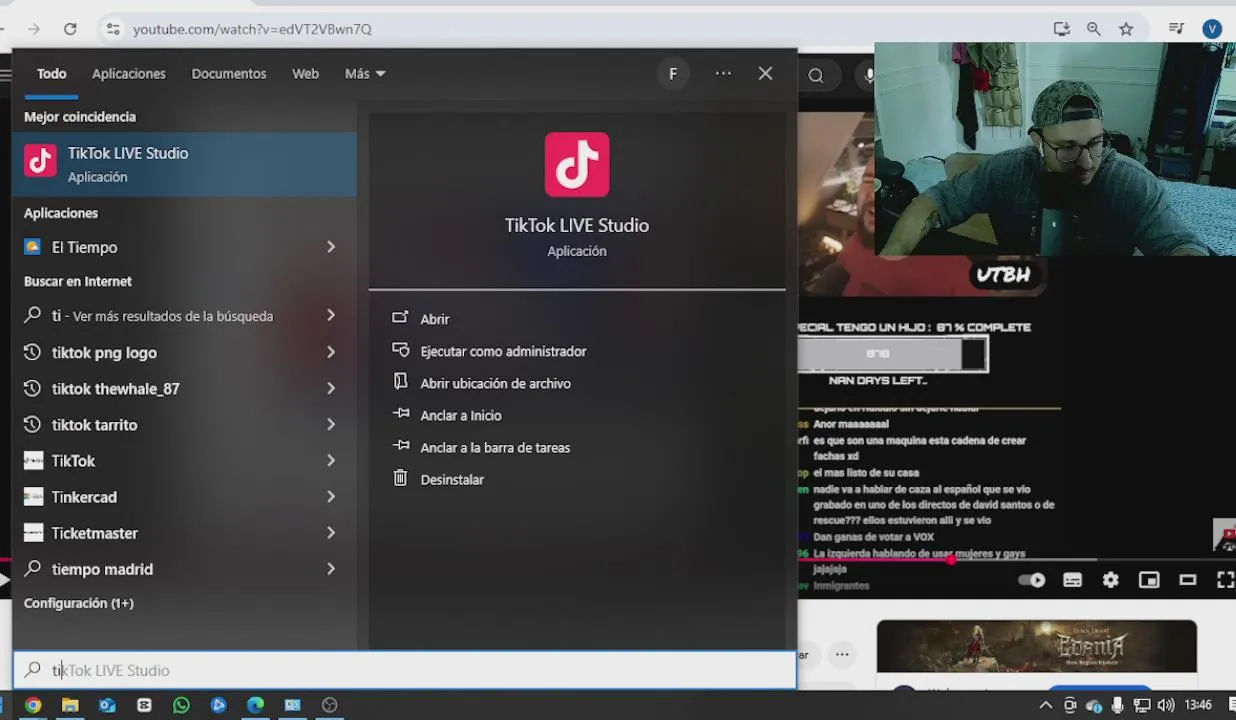Switch to the Aplicaciones tab
This screenshot has height=720, width=1236.
pos(129,73)
